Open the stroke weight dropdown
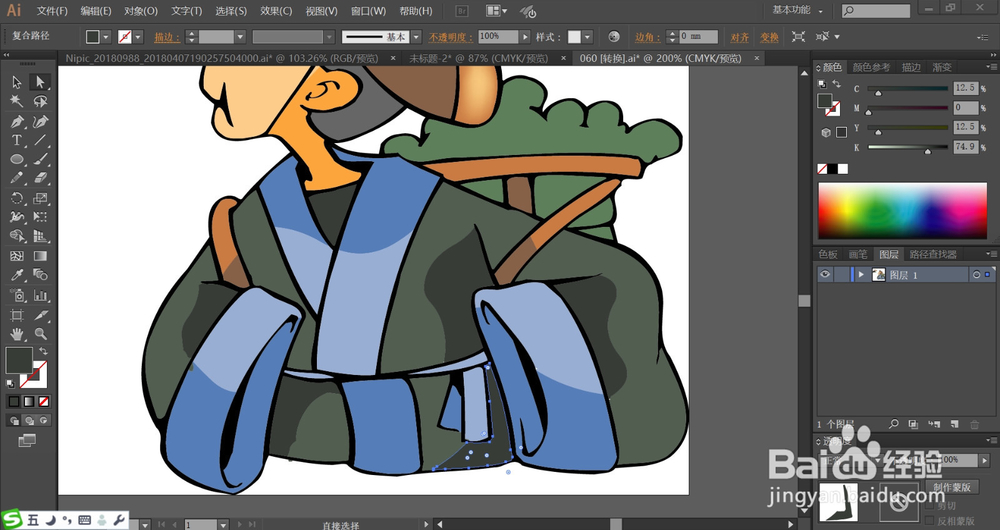Viewport: 1000px width, 530px height. point(240,37)
